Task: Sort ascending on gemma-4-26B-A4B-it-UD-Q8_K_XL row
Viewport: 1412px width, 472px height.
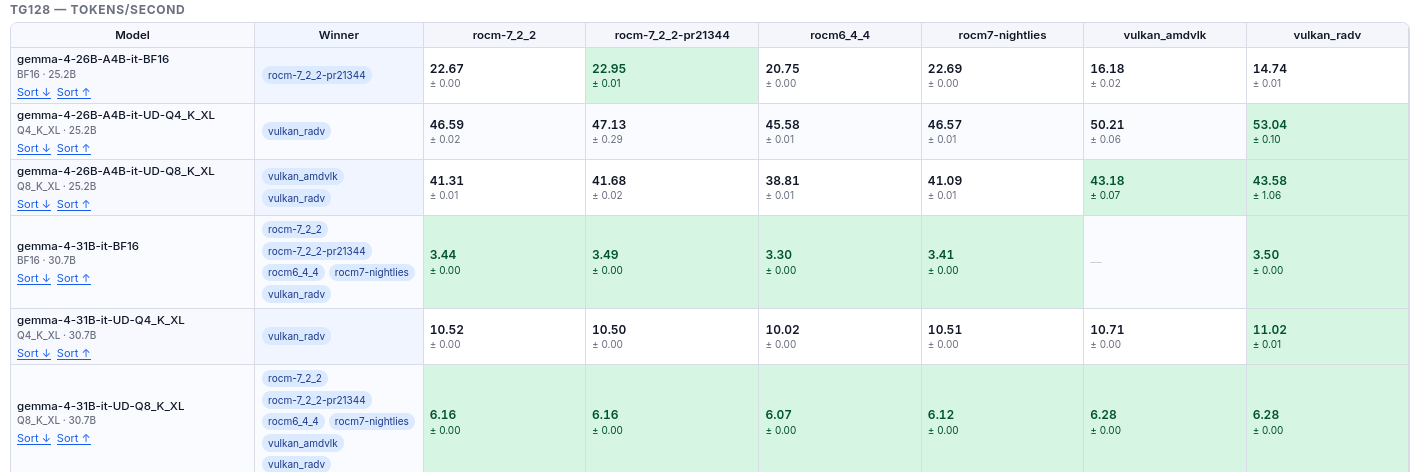Action: click(74, 204)
